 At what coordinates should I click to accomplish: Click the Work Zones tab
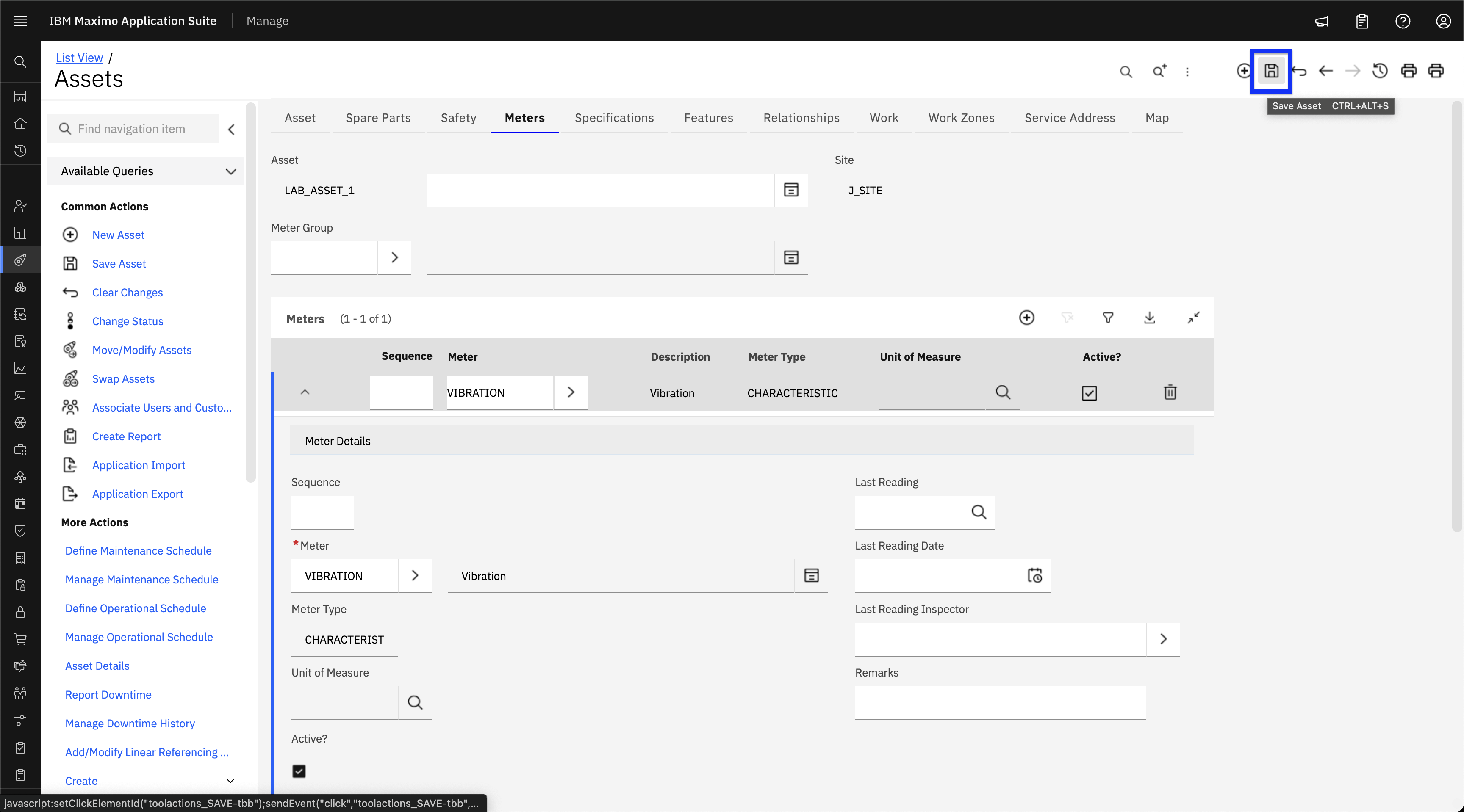[x=961, y=118]
